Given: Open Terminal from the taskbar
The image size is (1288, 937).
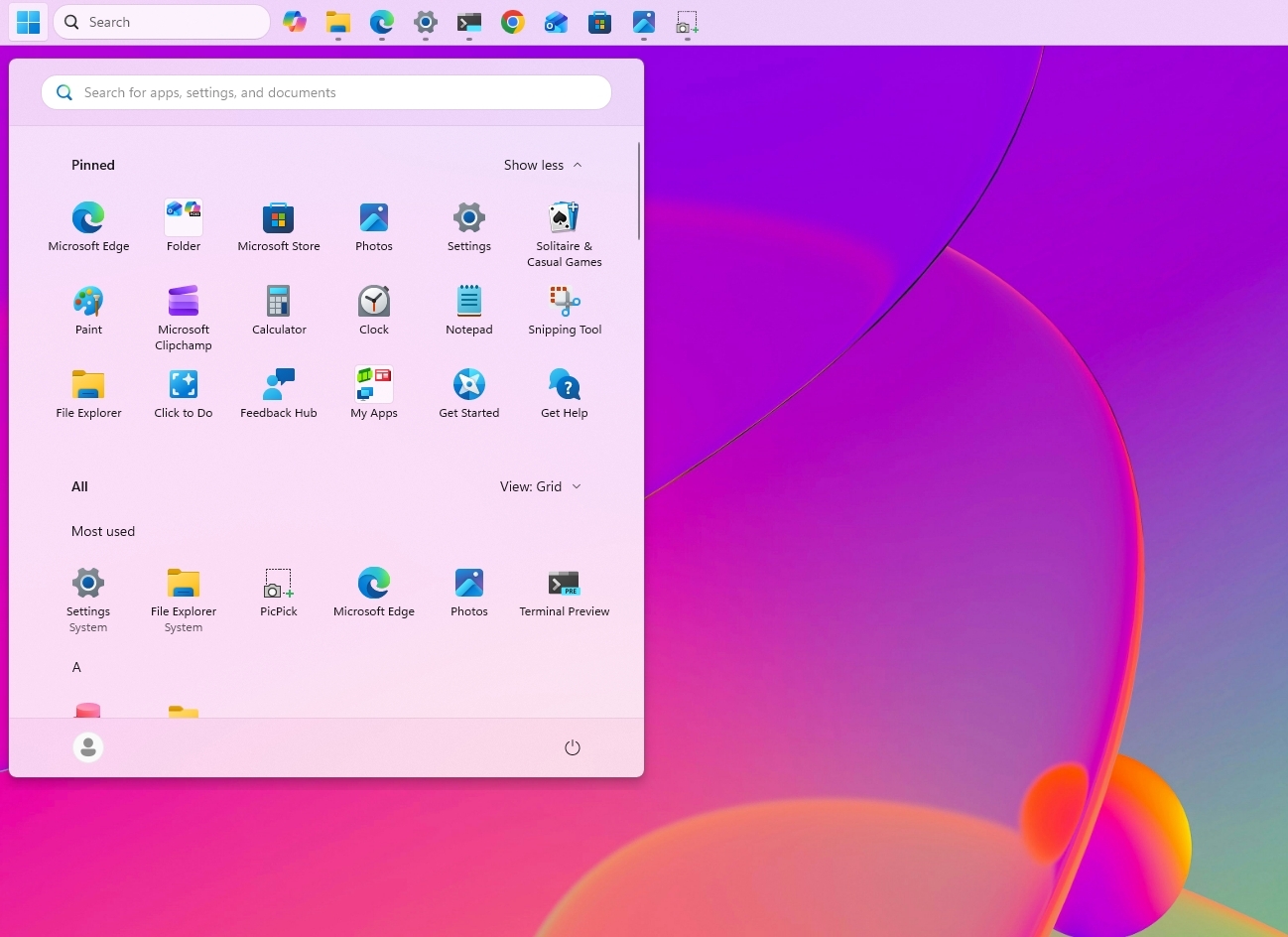Looking at the screenshot, I should coord(469,22).
